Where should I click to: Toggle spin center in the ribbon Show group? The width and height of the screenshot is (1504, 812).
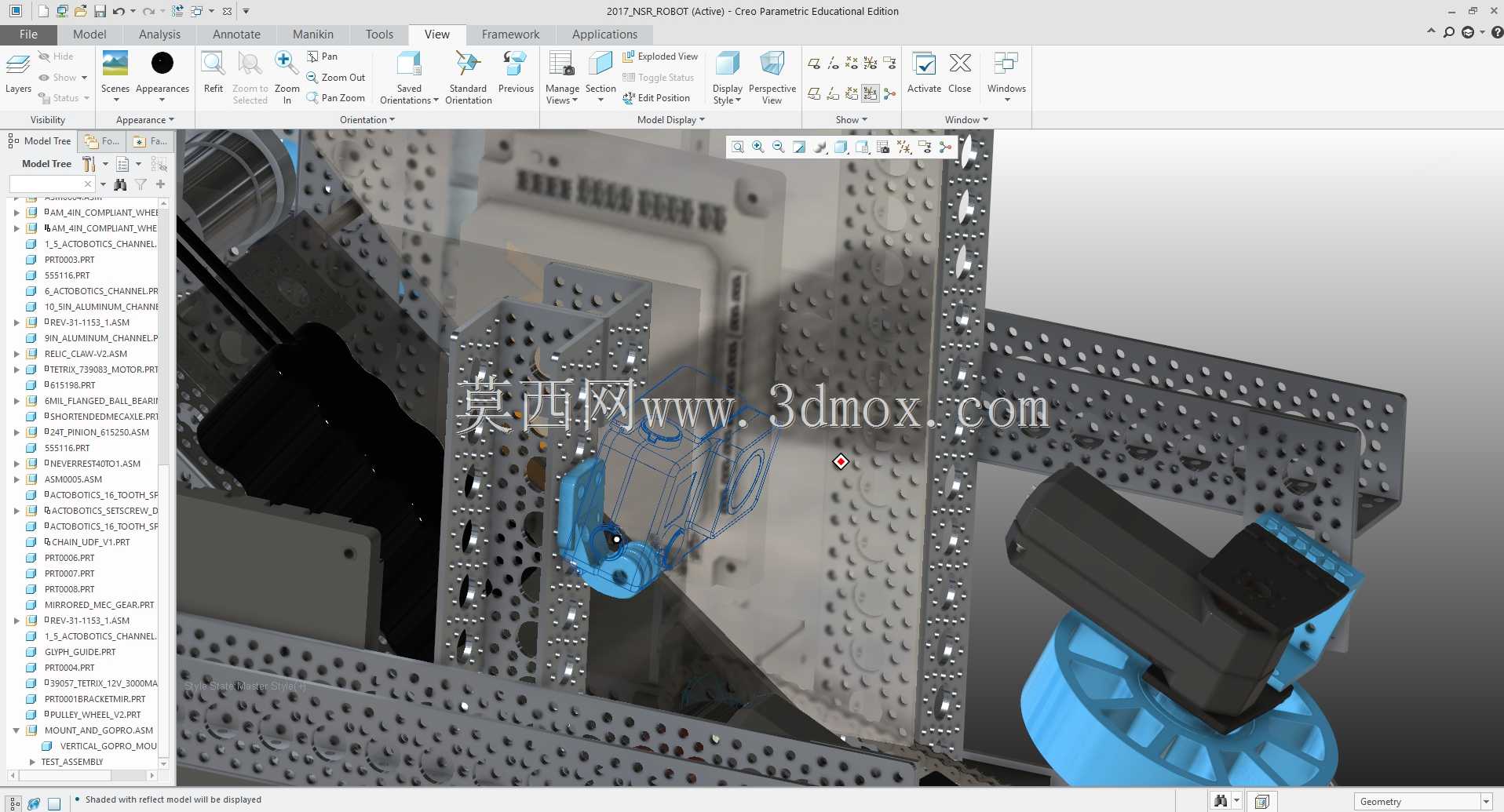coord(889,93)
